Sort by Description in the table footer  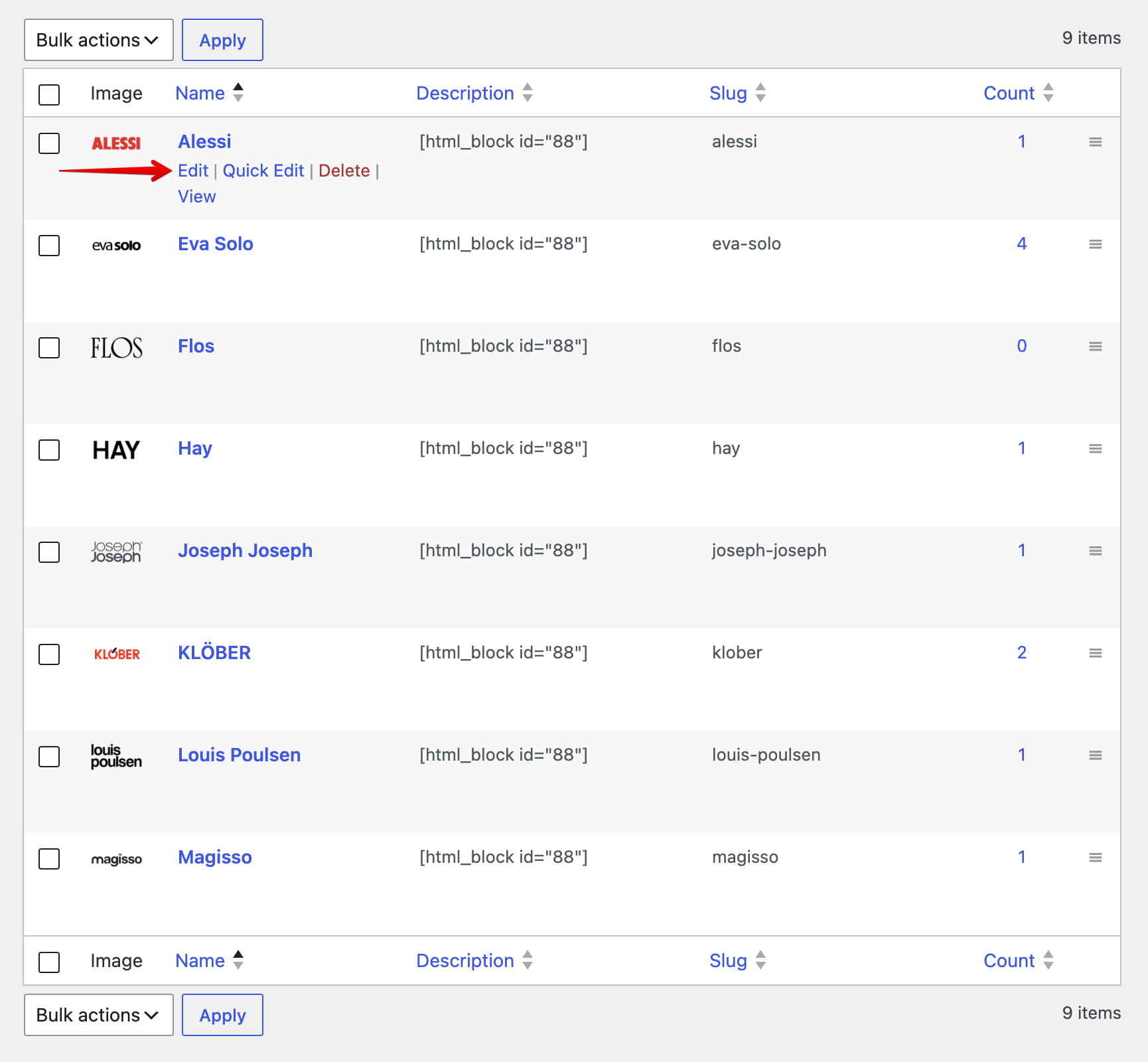pos(474,960)
